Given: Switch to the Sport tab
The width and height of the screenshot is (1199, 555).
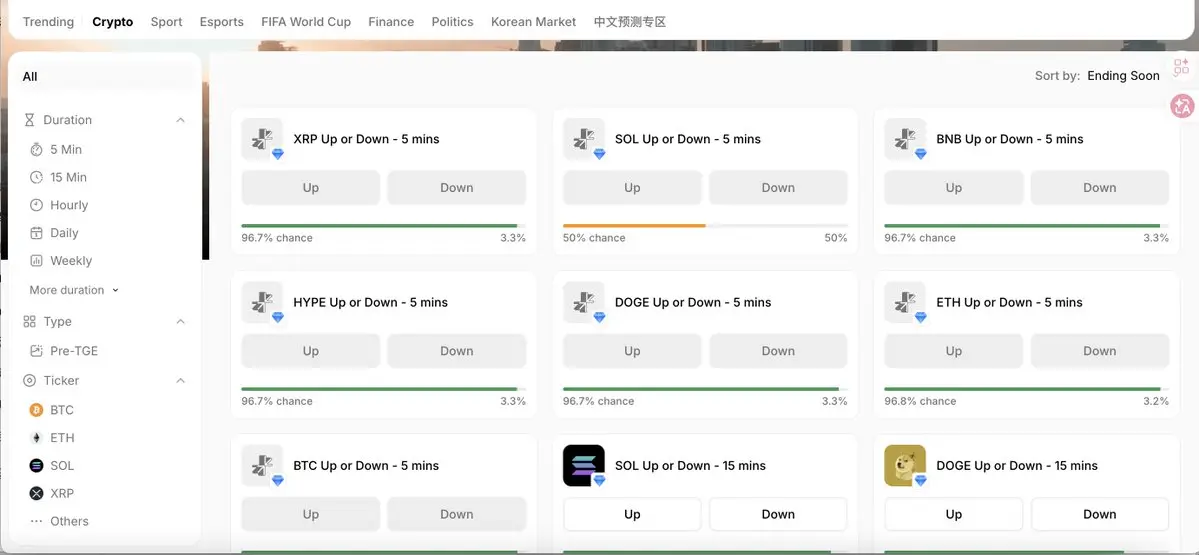Looking at the screenshot, I should pos(166,22).
